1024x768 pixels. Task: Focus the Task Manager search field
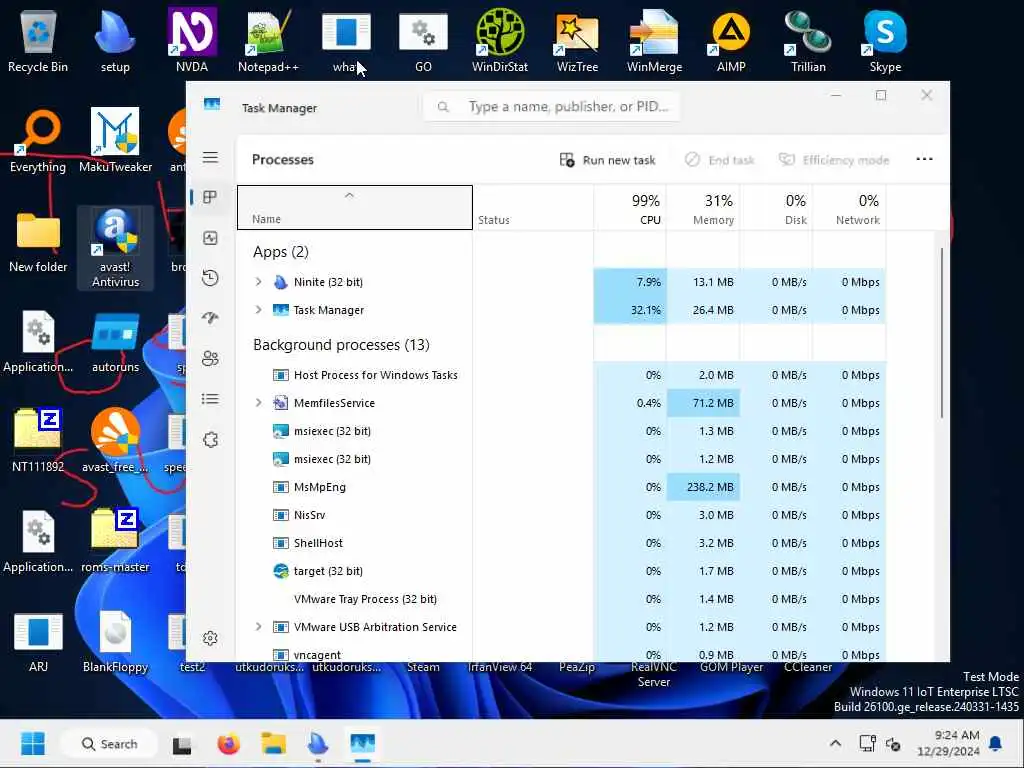tap(552, 106)
